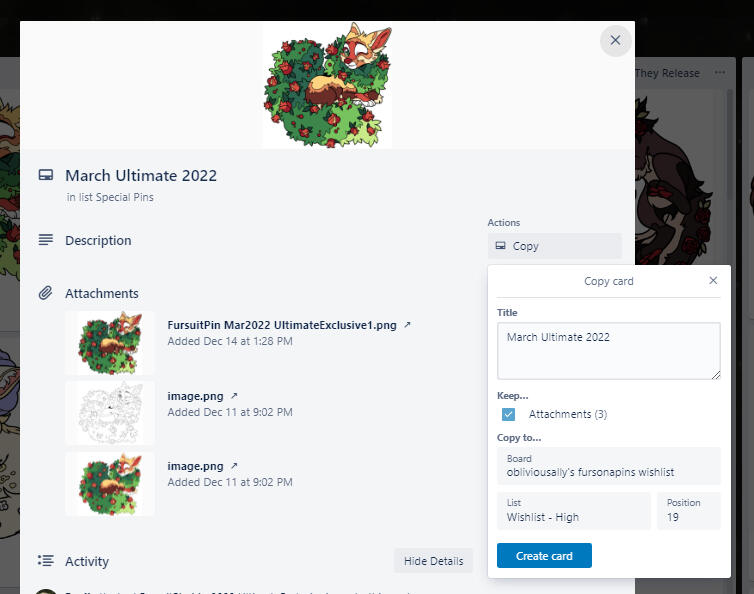Open the Board dropdown selector
Viewport: 754px width, 594px height.
[x=608, y=465]
